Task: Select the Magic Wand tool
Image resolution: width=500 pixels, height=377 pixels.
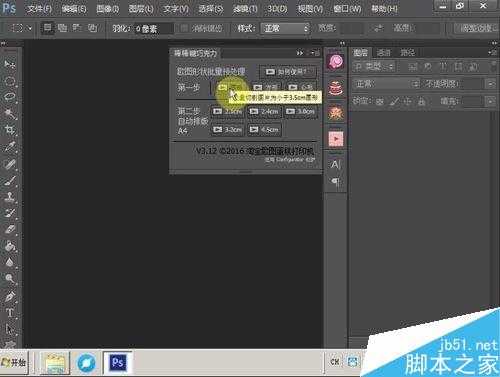Action: click(10, 114)
